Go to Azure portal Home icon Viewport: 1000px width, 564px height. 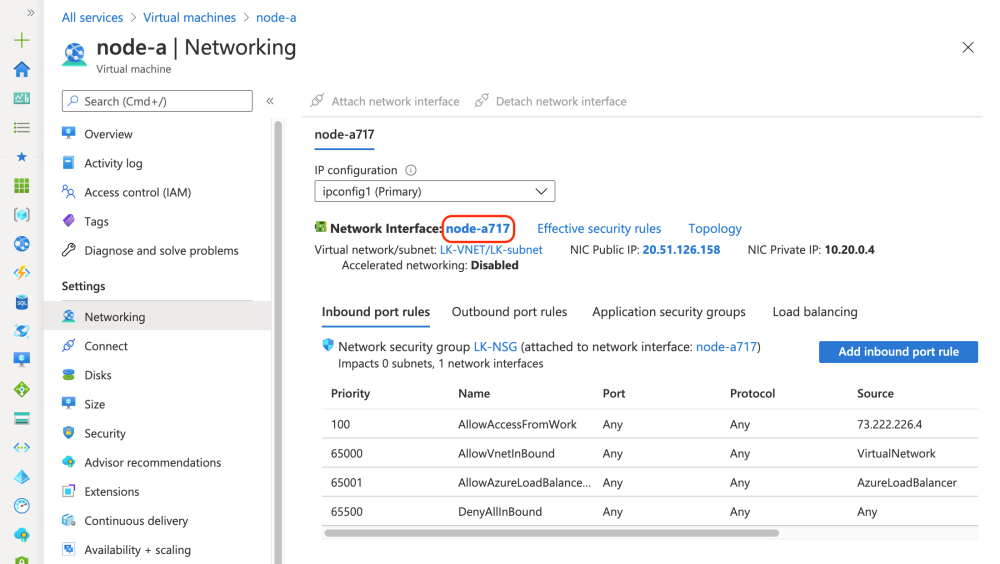click(x=22, y=70)
